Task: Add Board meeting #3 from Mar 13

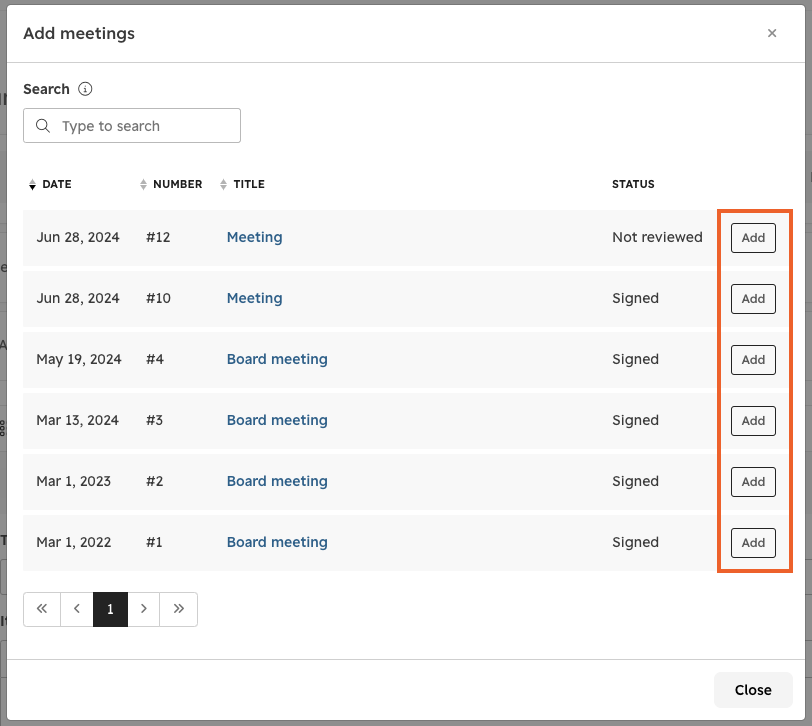Action: pos(753,421)
